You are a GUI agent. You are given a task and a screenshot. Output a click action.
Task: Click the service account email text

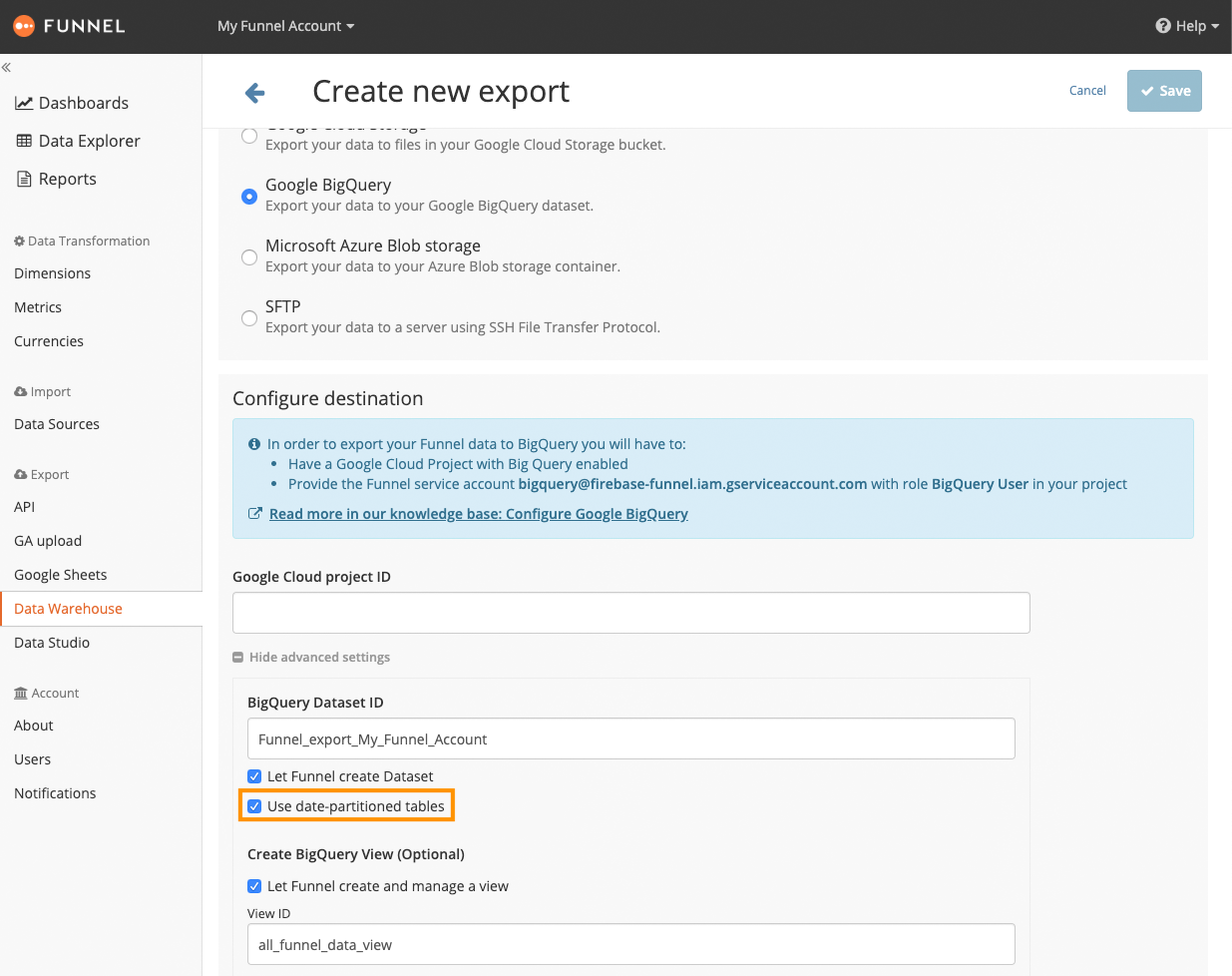(x=692, y=484)
